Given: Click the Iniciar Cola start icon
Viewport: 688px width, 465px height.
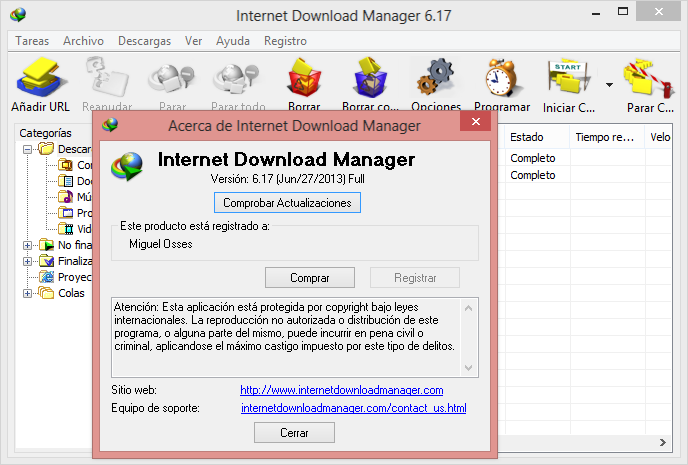Looking at the screenshot, I should 569,77.
